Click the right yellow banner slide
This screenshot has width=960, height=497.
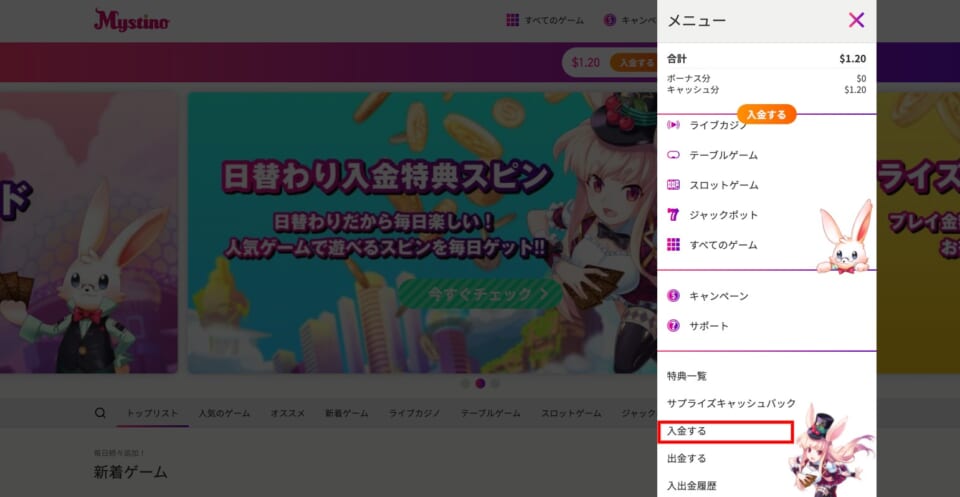(x=918, y=233)
